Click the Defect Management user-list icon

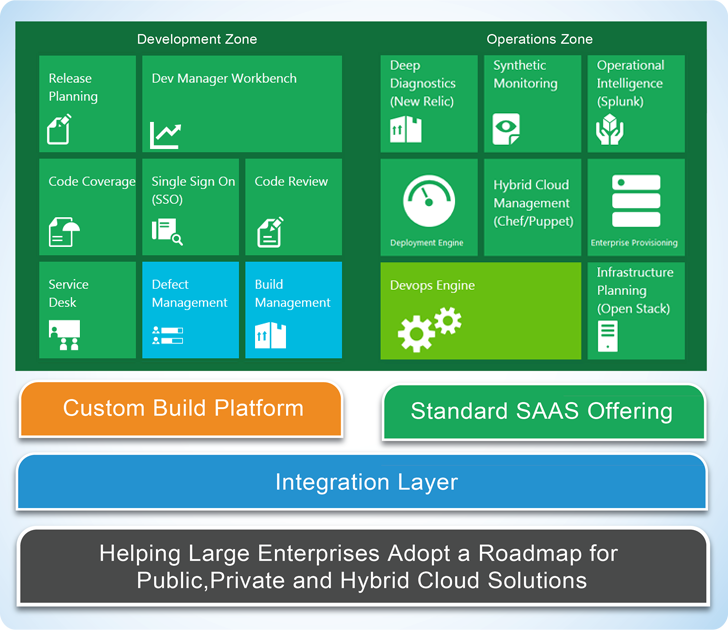coord(168,335)
